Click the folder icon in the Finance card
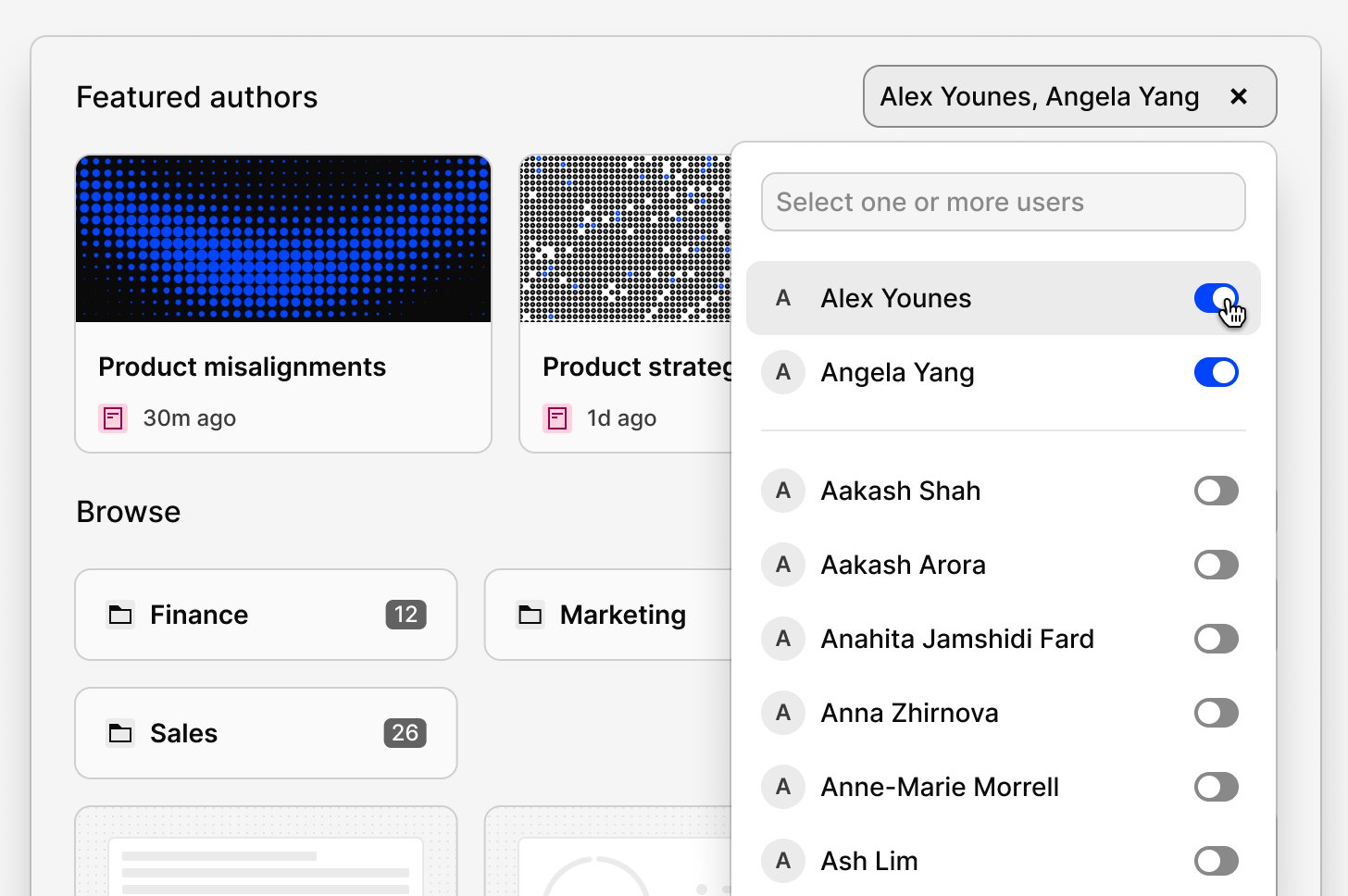The image size is (1348, 896). click(120, 615)
